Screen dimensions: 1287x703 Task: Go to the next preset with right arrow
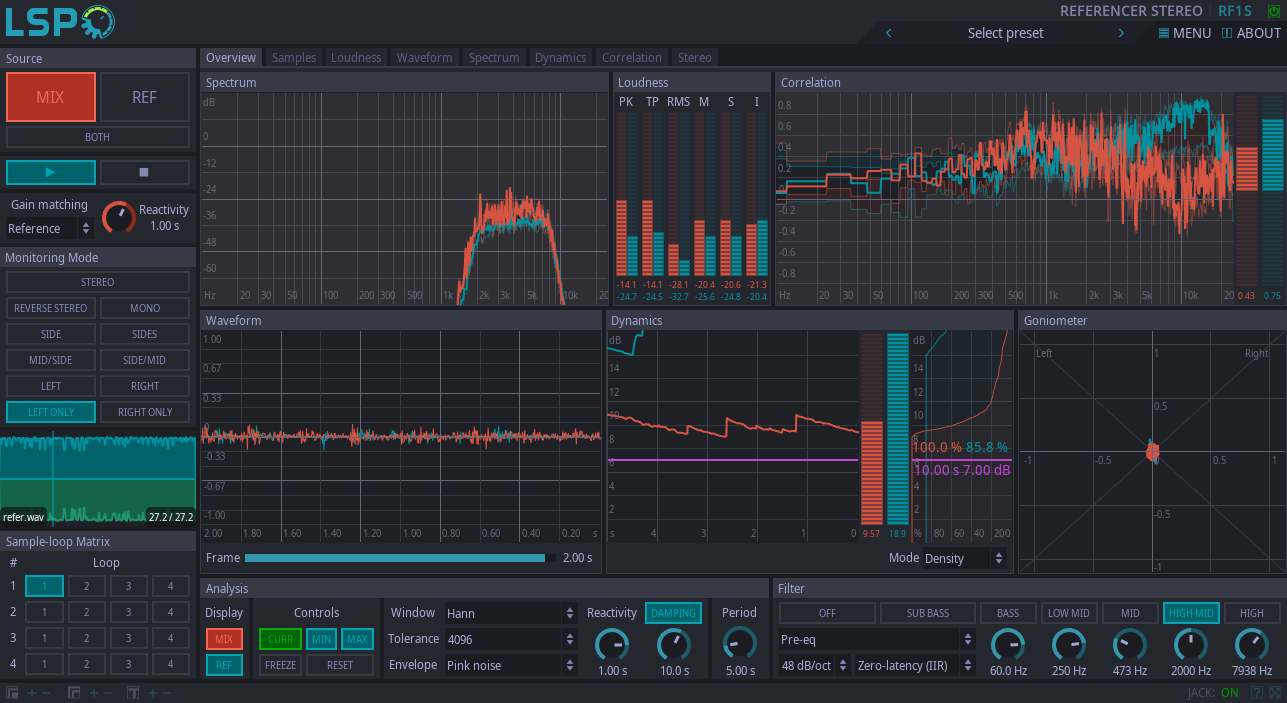[1121, 33]
